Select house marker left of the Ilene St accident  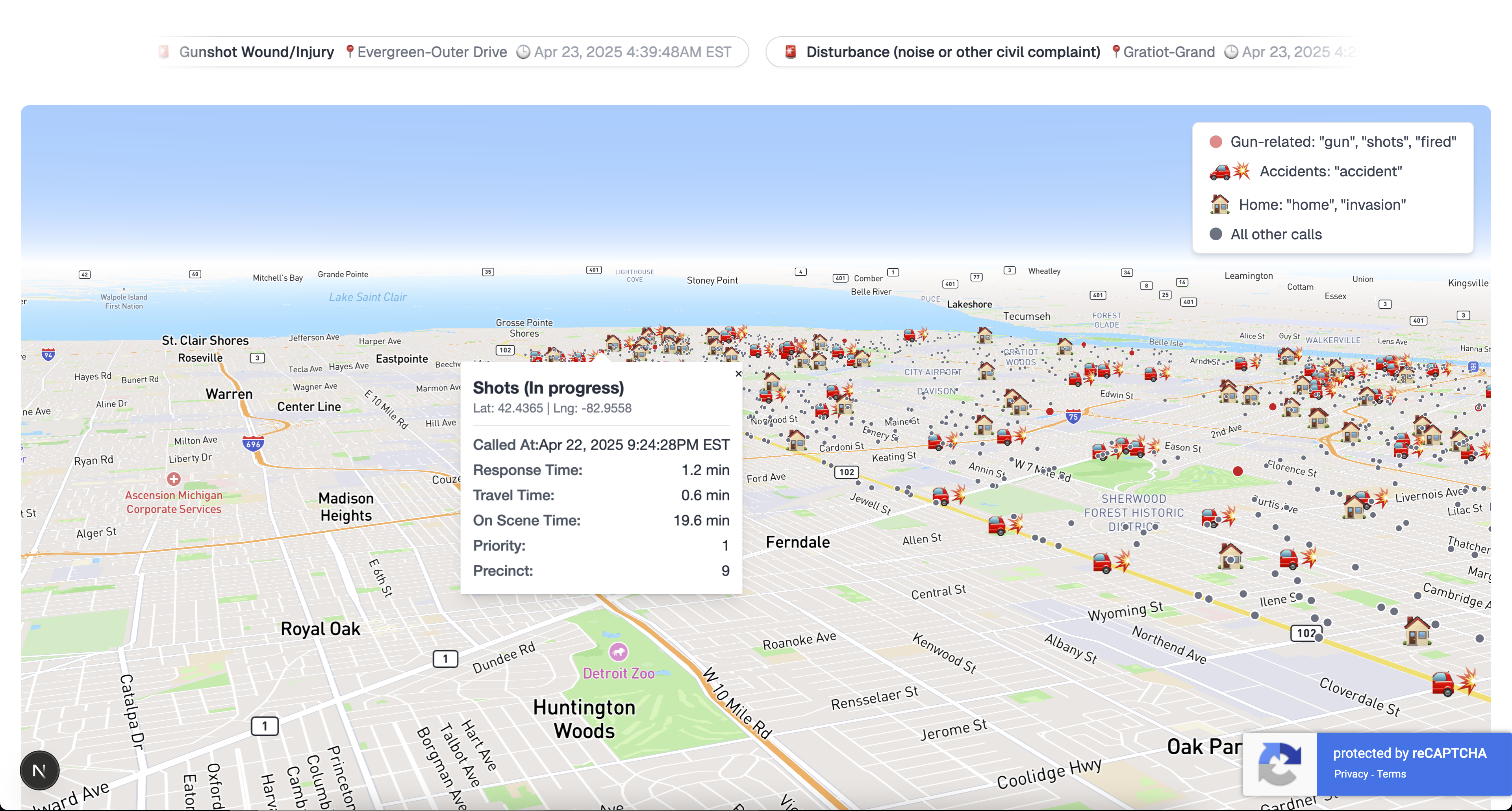(x=1230, y=556)
